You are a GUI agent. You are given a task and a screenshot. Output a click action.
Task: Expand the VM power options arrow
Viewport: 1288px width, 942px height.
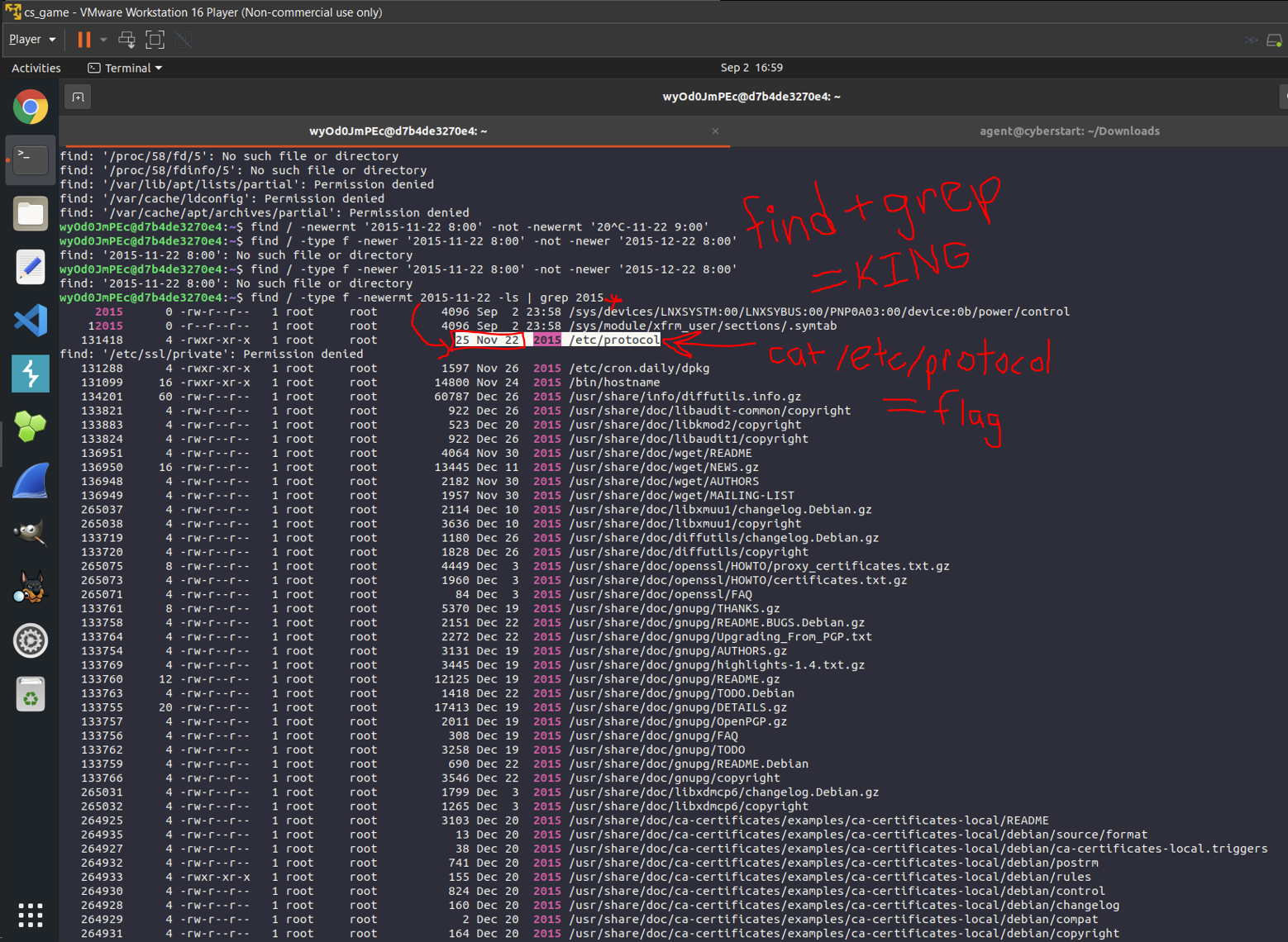pos(103,40)
